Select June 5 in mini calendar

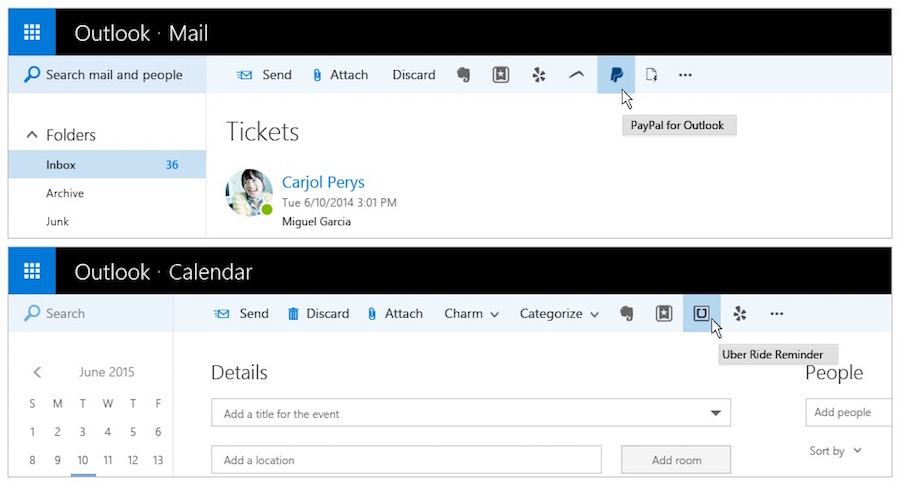(x=133, y=432)
